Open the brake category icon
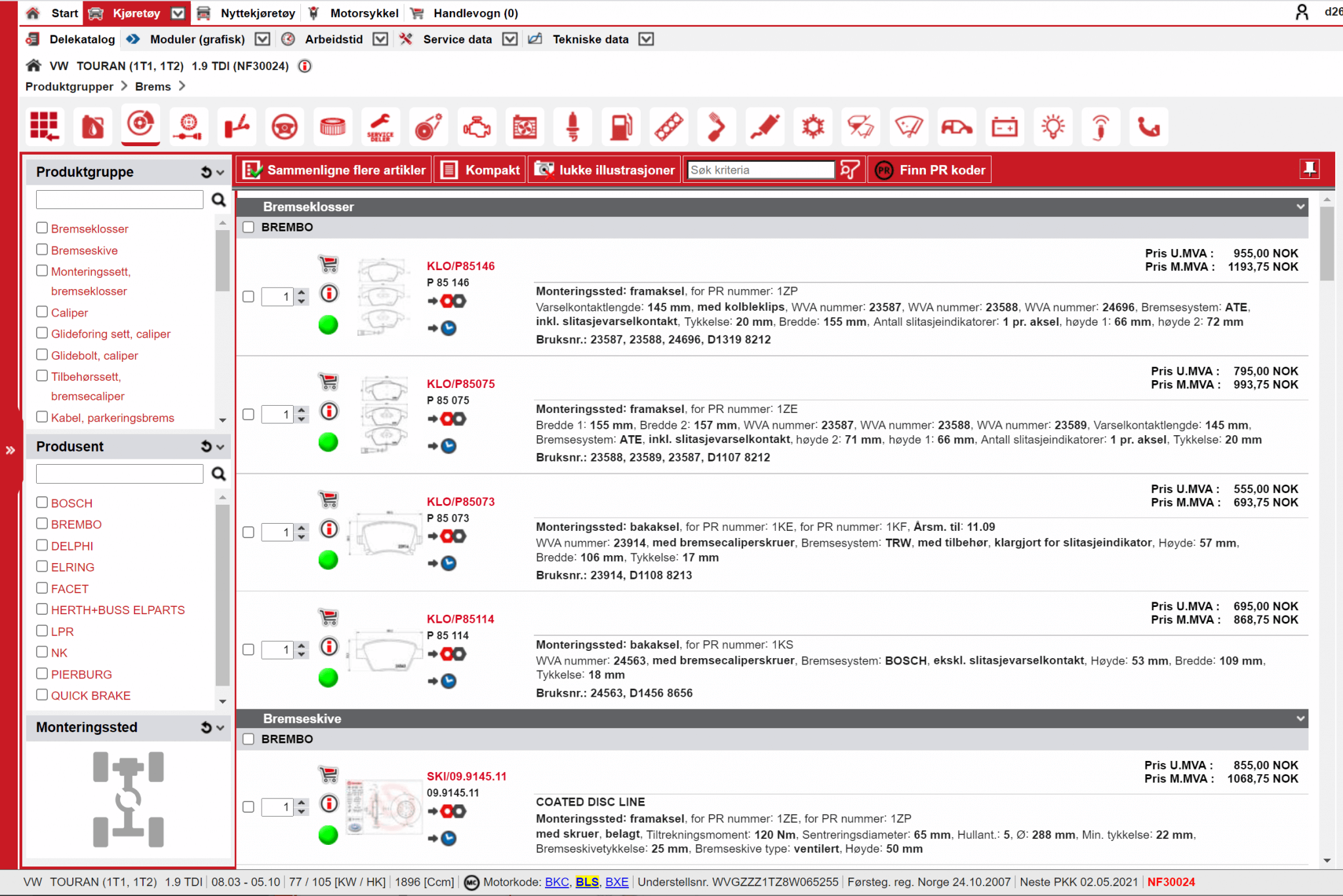The image size is (1343, 896). click(x=140, y=125)
